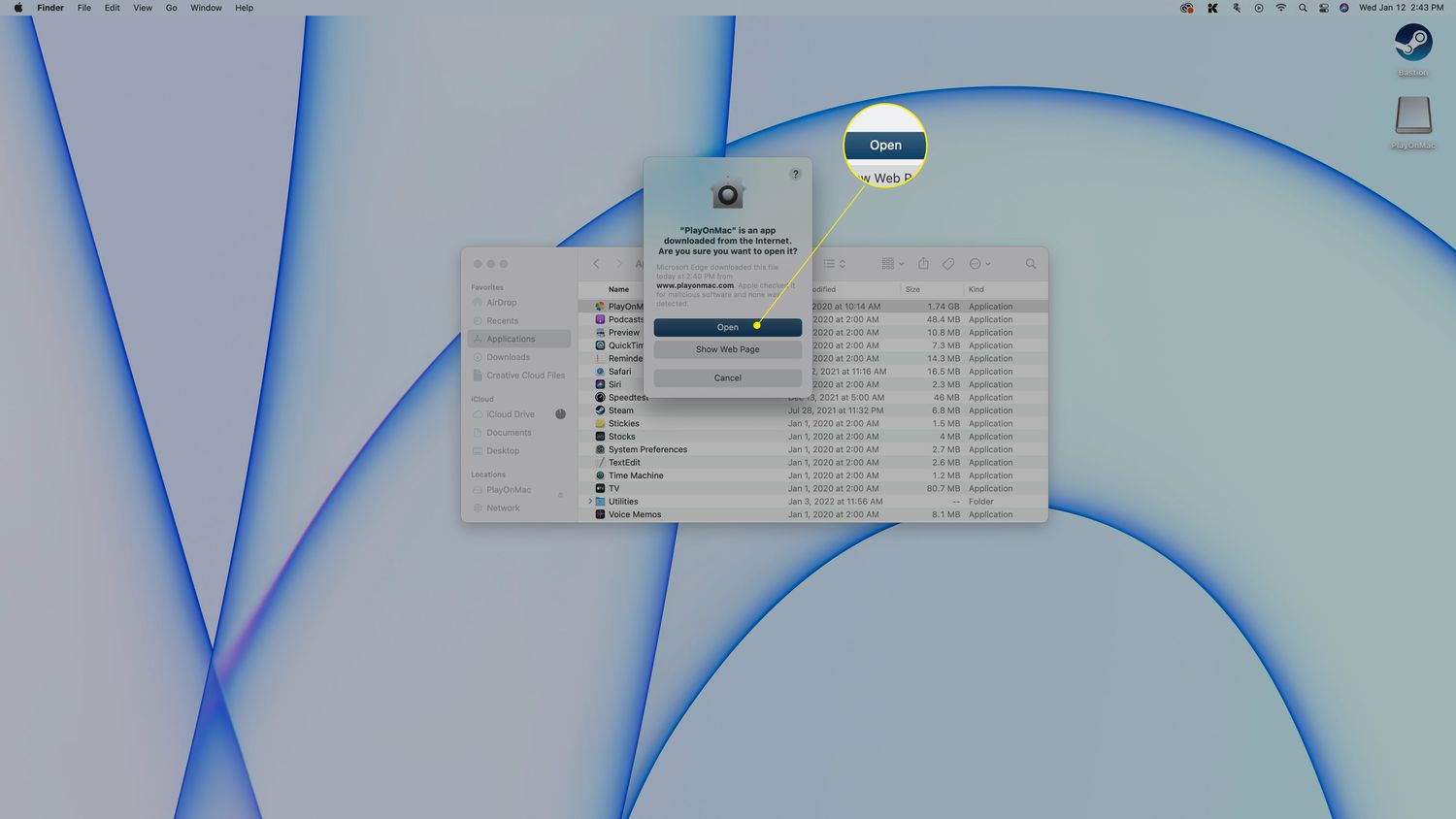
Task: Open the More actions ellipsis dropdown
Action: click(978, 264)
